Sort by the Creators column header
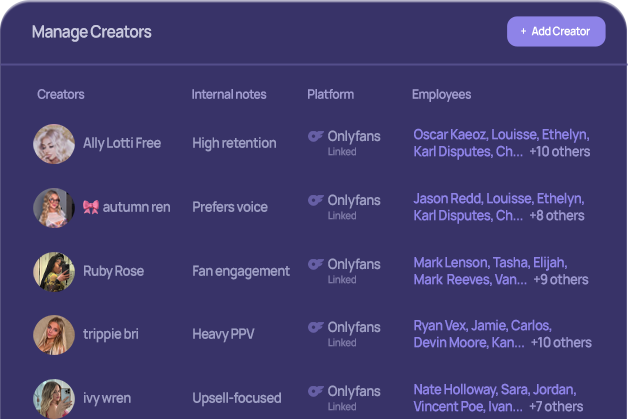The height and width of the screenshot is (419, 628). coord(61,95)
